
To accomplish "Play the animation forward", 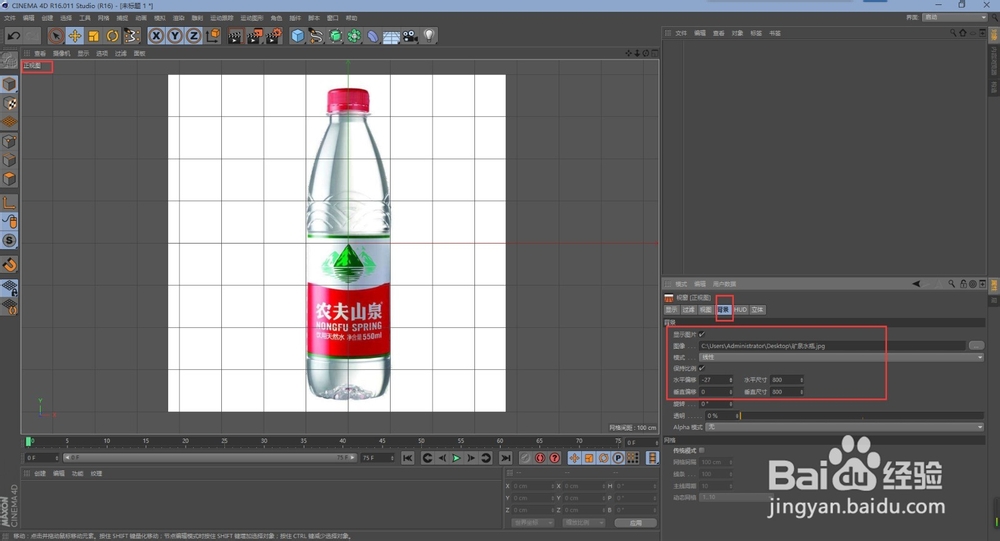I will 456,458.
